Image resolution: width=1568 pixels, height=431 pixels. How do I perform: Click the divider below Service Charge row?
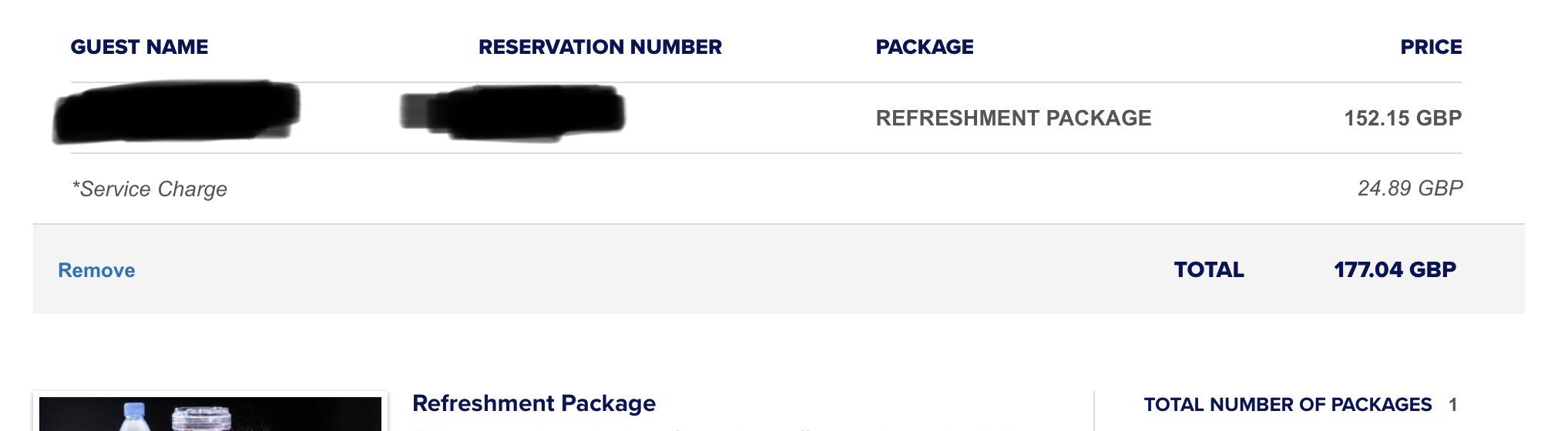[x=778, y=224]
